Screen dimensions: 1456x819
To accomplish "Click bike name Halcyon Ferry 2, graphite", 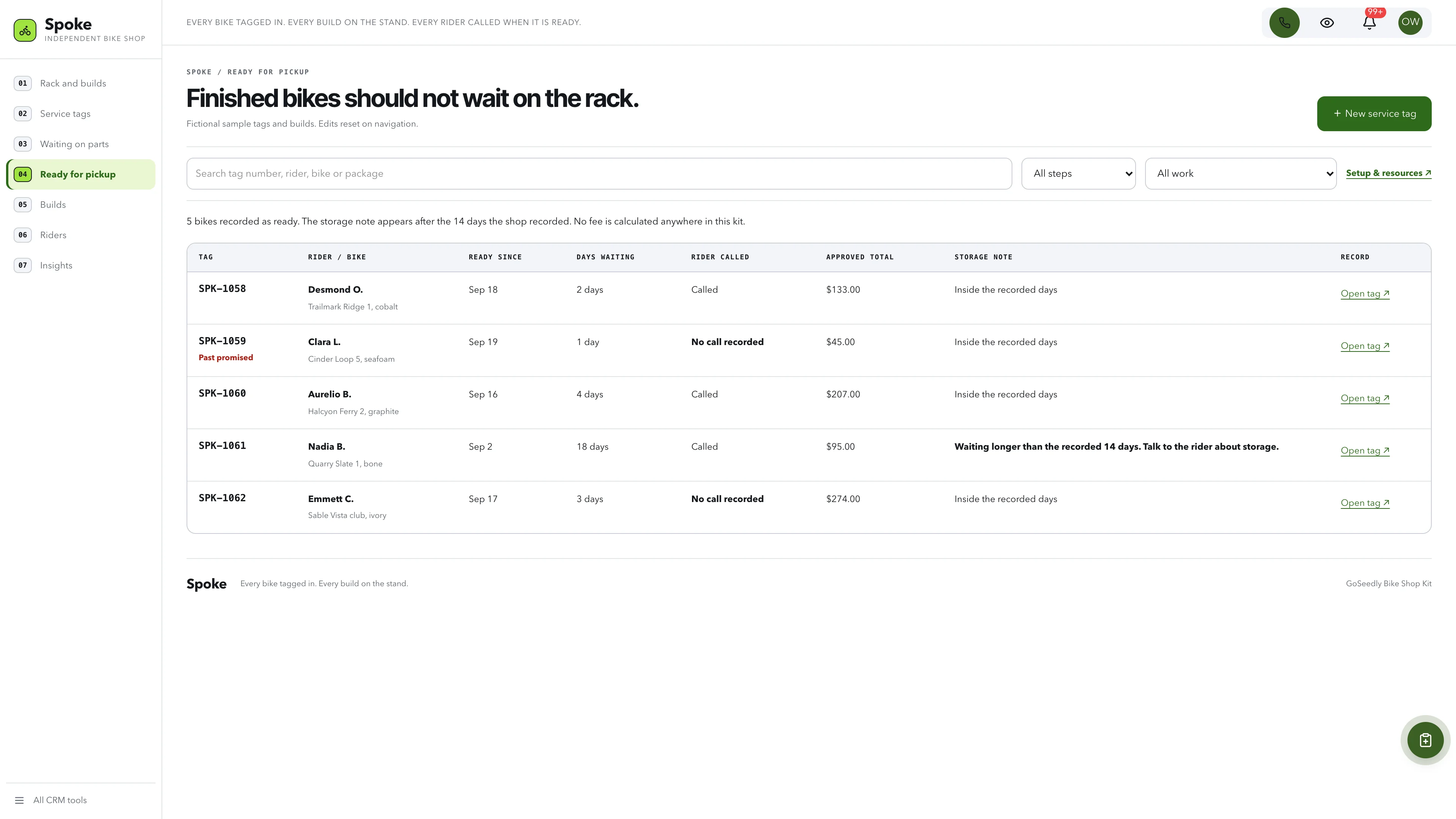I will [x=353, y=411].
